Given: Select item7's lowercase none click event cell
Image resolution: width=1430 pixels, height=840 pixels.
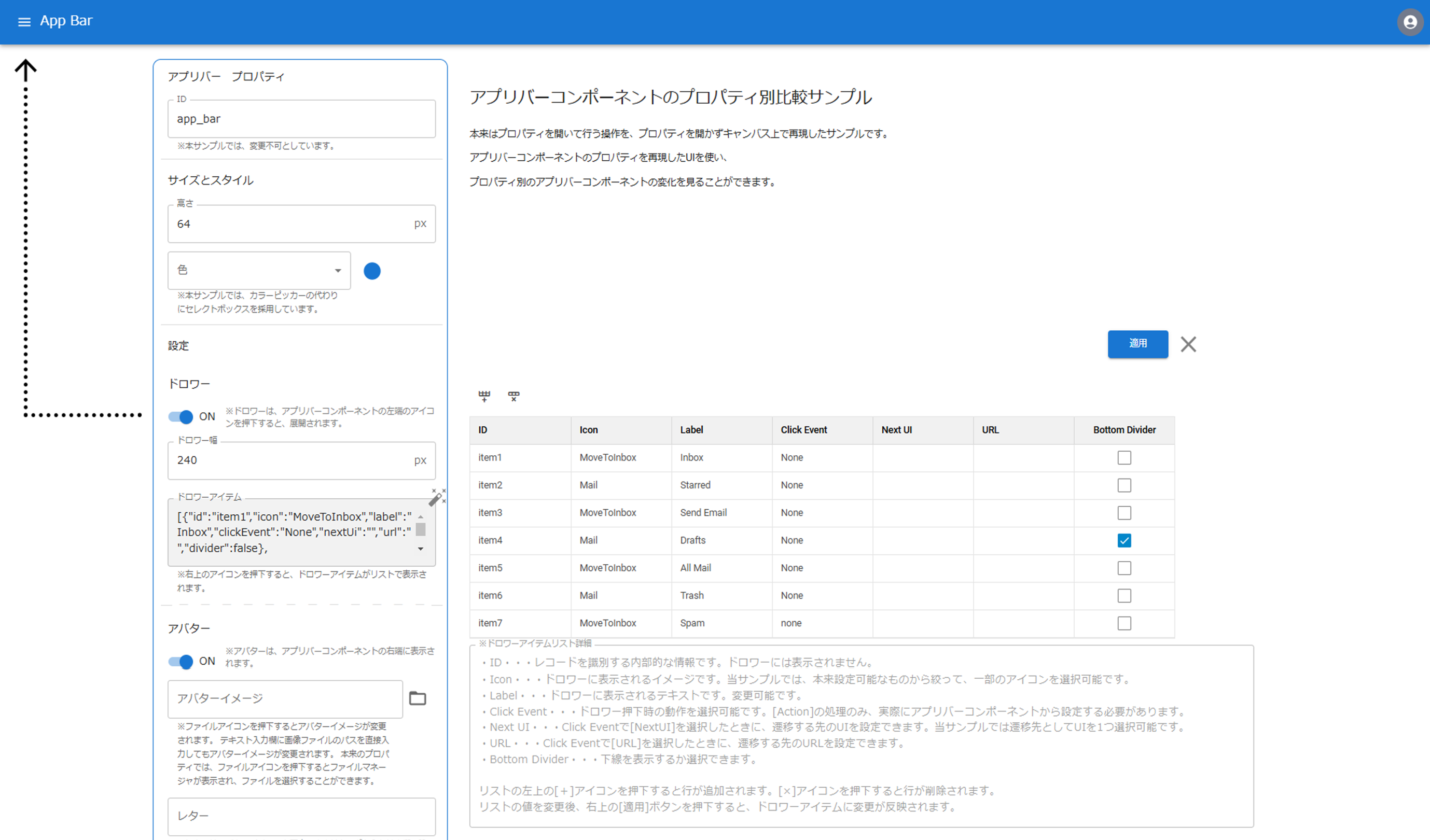Looking at the screenshot, I should (x=822, y=623).
